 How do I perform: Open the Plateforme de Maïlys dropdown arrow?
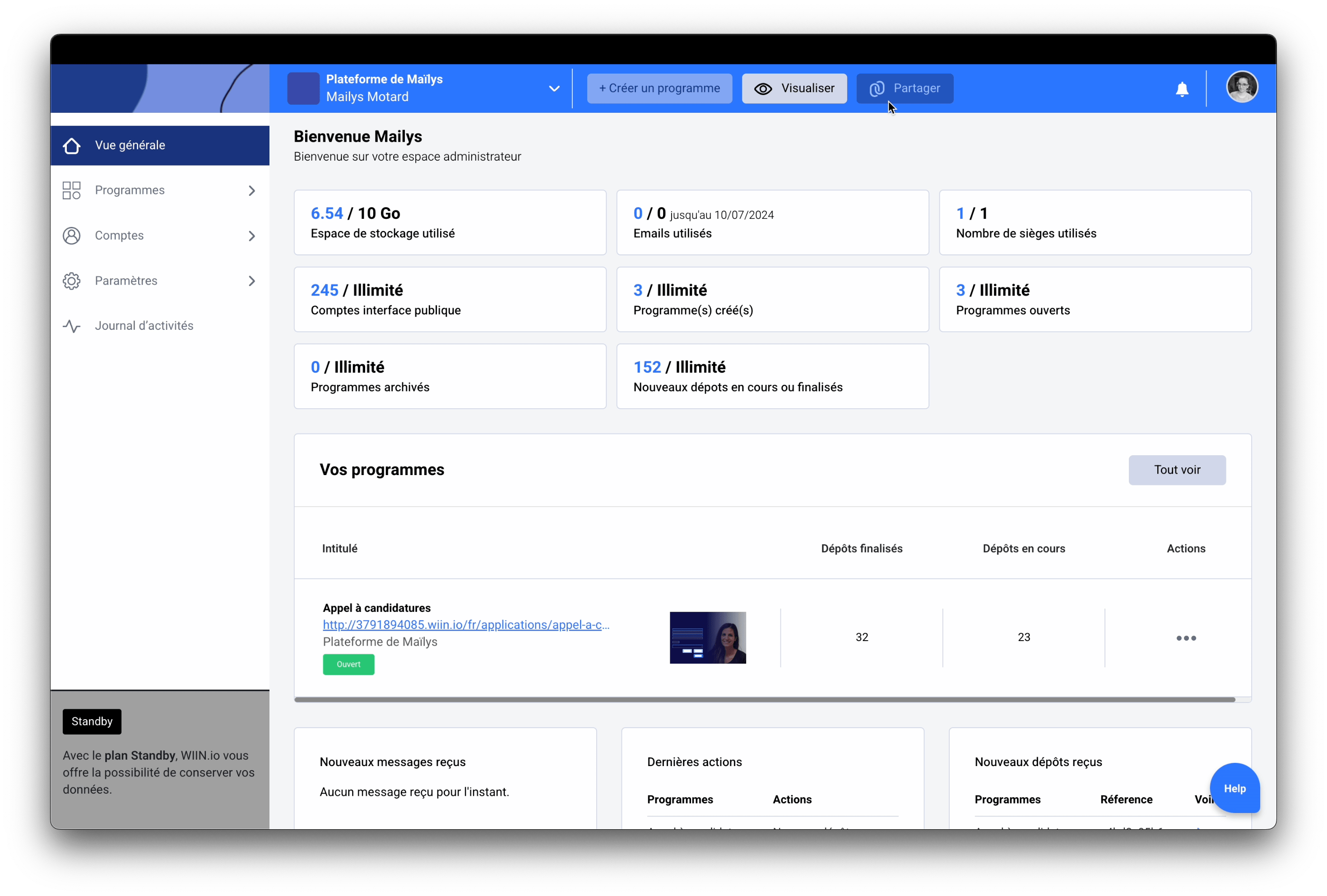click(554, 88)
